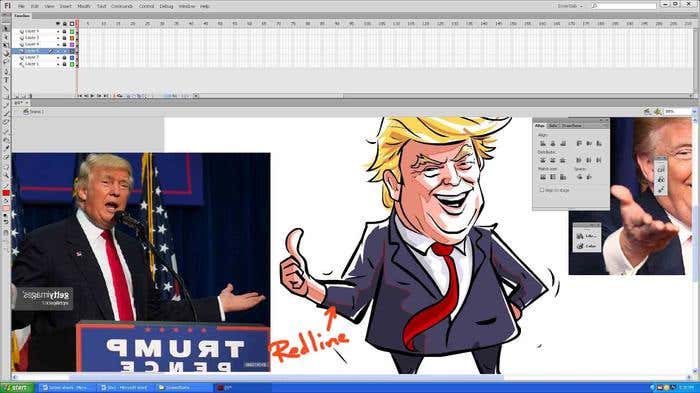Image resolution: width=700 pixels, height=393 pixels.
Task: Select the Selection arrow tool
Action: [6, 29]
